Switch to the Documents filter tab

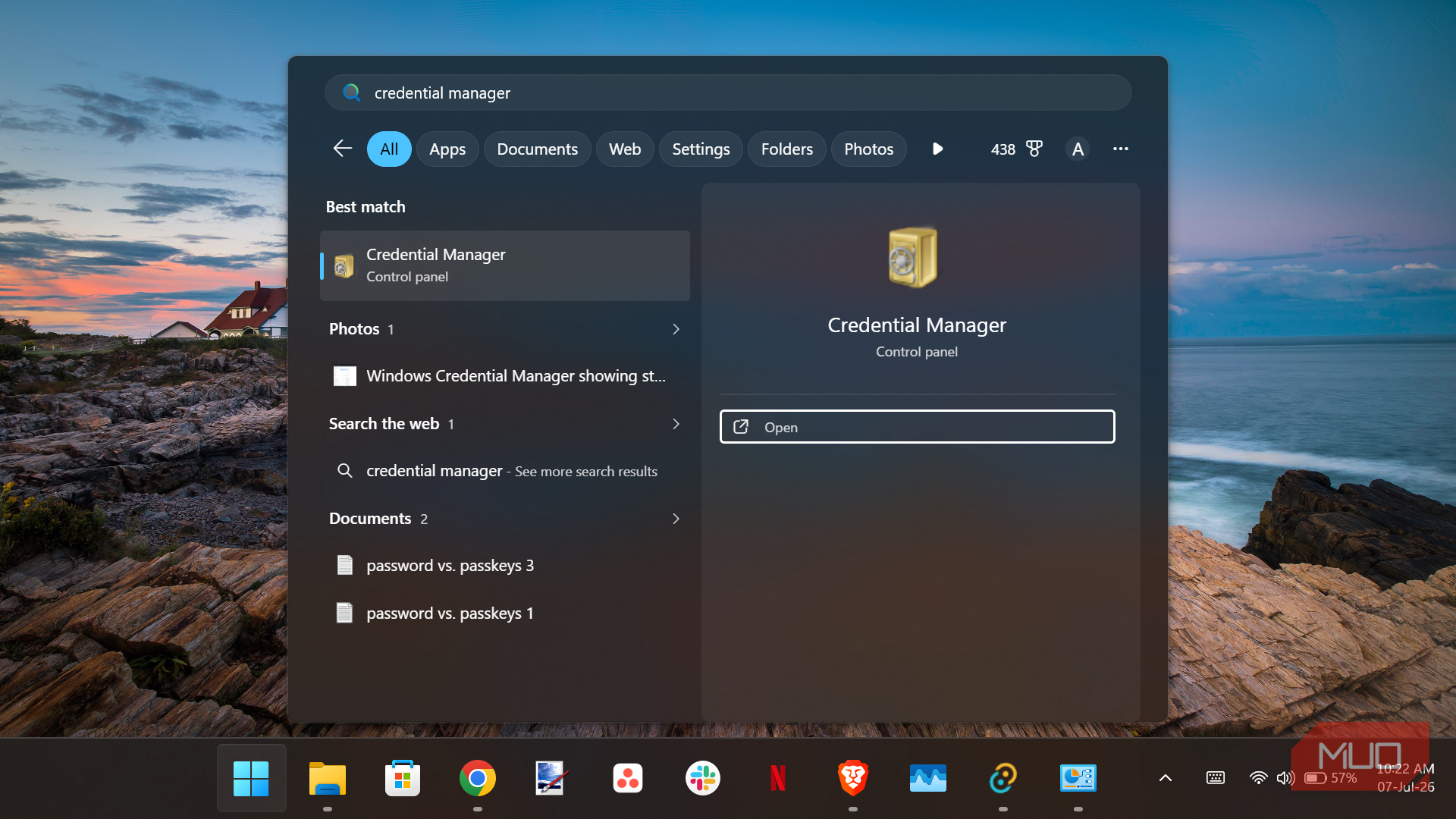tap(537, 149)
